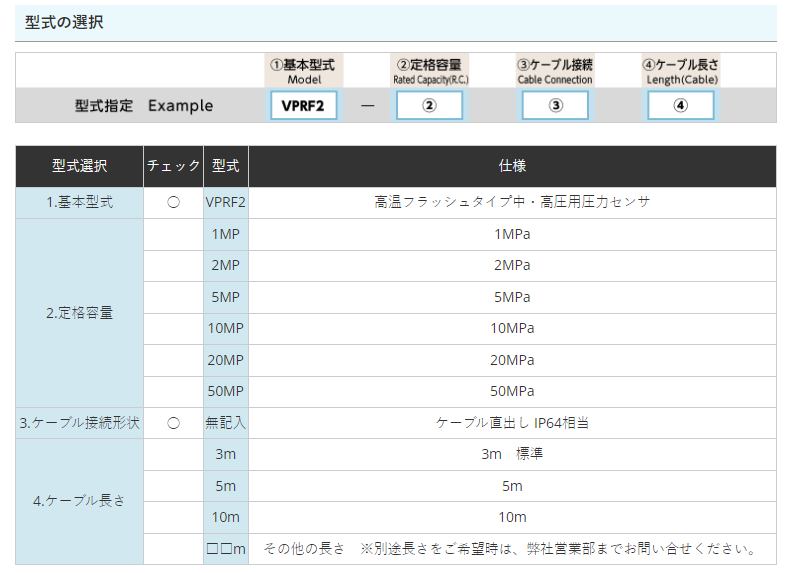Click the 20MP model code cell
The image size is (786, 573).
[x=226, y=360]
